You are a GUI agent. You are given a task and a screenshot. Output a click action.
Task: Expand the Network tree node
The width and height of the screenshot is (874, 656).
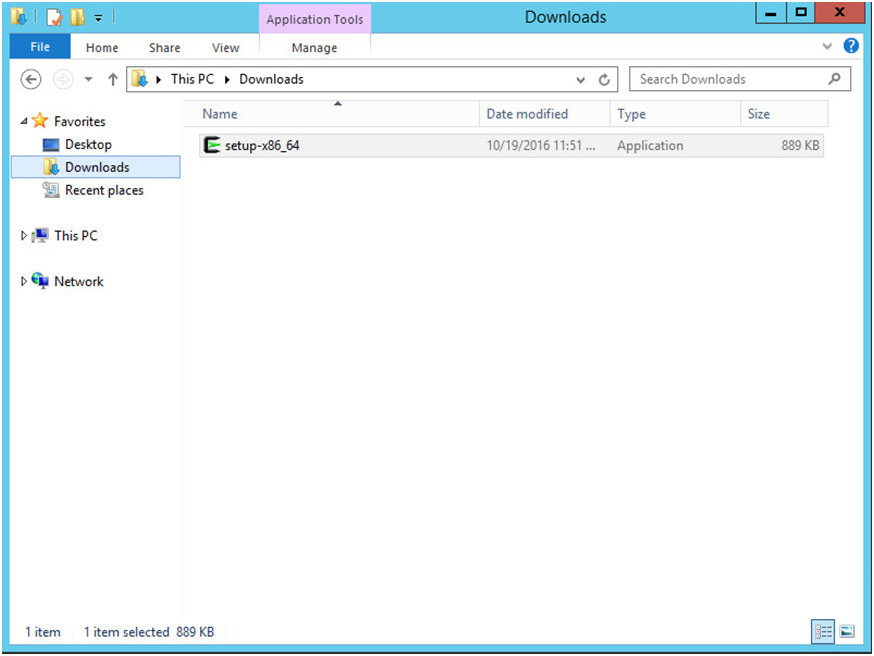pyautogui.click(x=24, y=281)
